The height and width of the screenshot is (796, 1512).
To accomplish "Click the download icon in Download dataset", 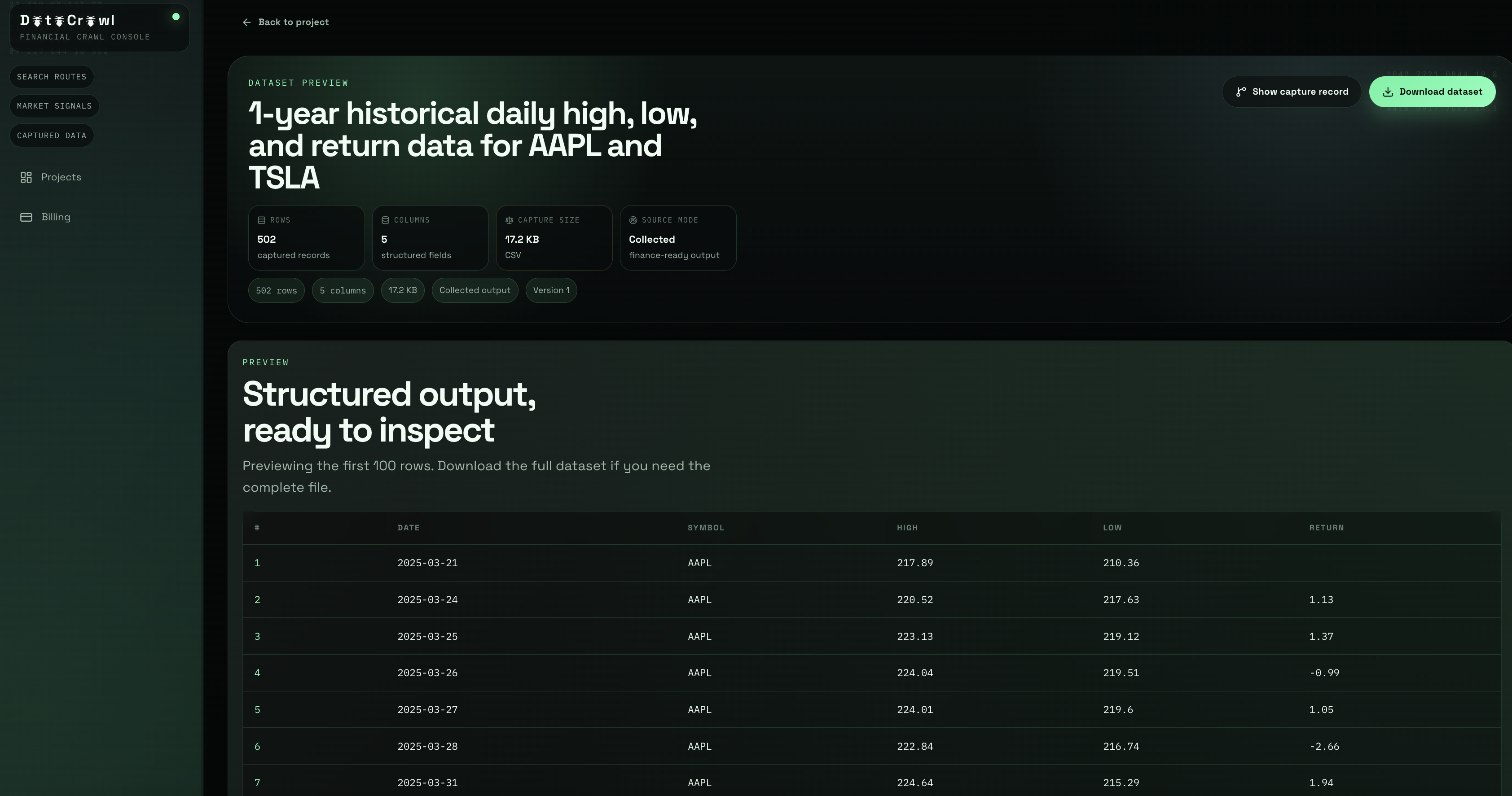I will coord(1388,92).
